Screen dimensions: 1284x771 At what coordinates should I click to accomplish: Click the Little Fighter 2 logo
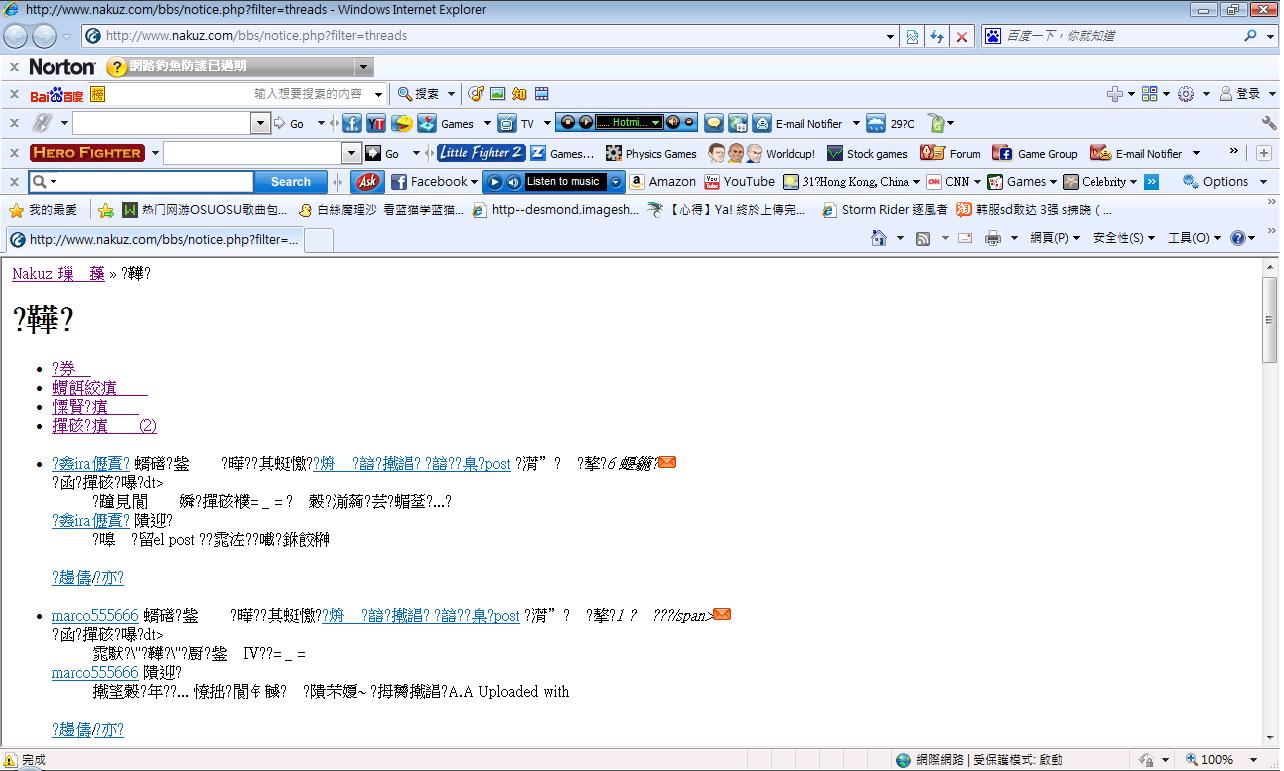[481, 153]
